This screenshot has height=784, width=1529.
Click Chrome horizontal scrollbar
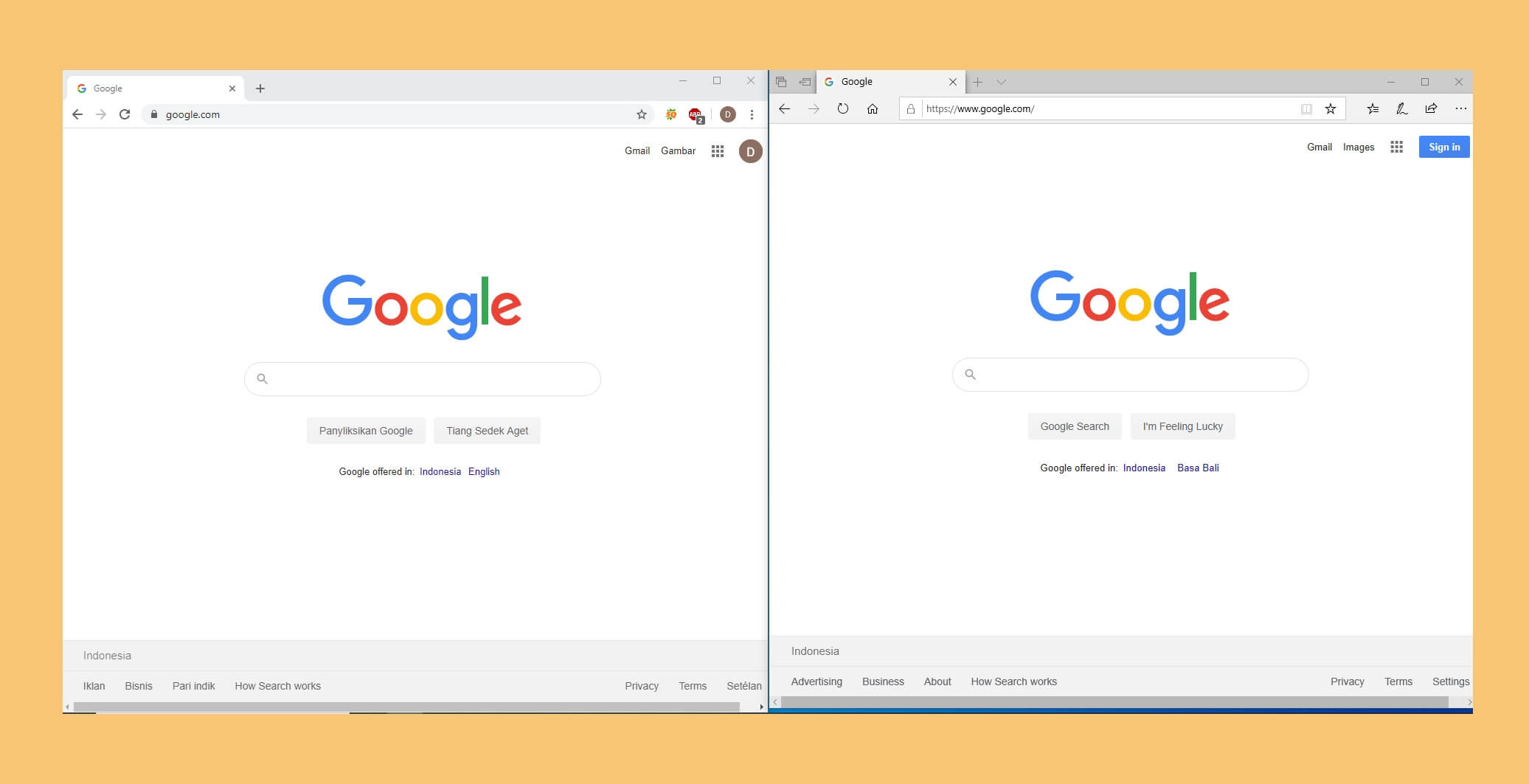click(x=406, y=707)
